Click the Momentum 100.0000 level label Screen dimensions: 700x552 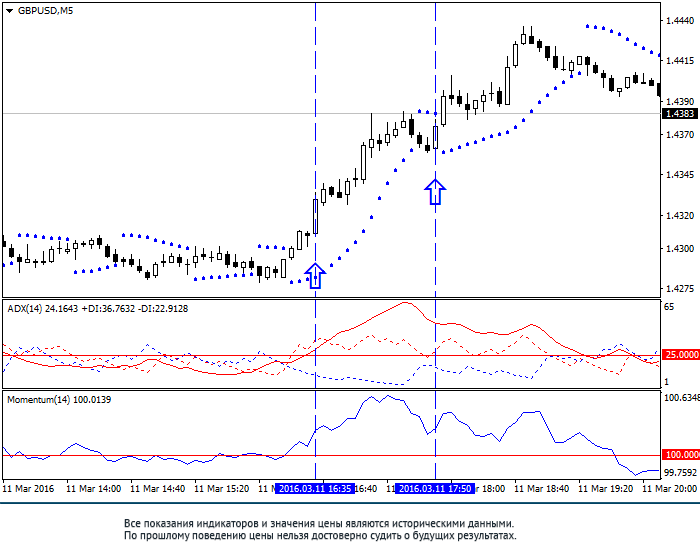(x=681, y=455)
